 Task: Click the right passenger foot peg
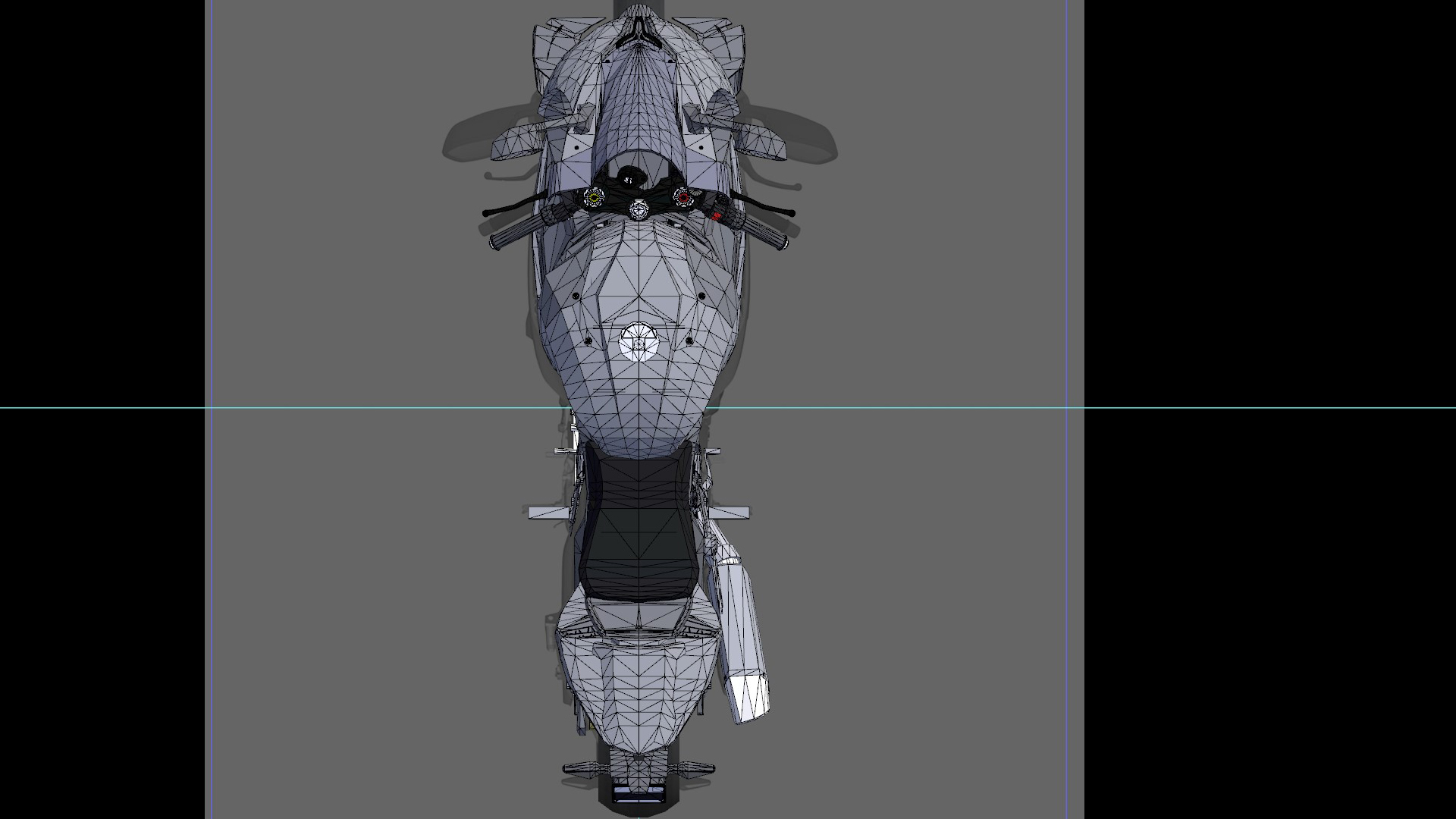(730, 513)
